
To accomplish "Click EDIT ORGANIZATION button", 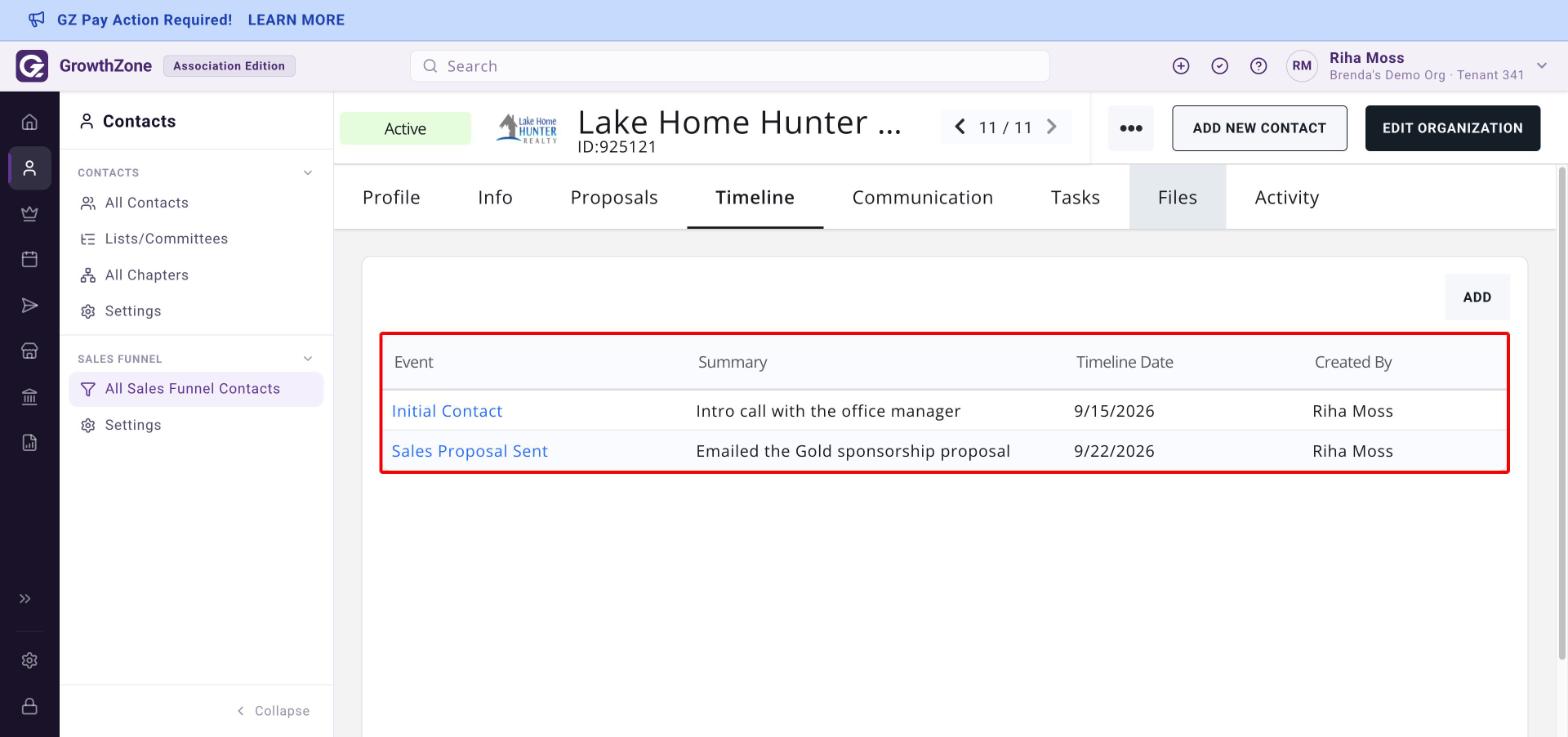I will click(x=1453, y=128).
